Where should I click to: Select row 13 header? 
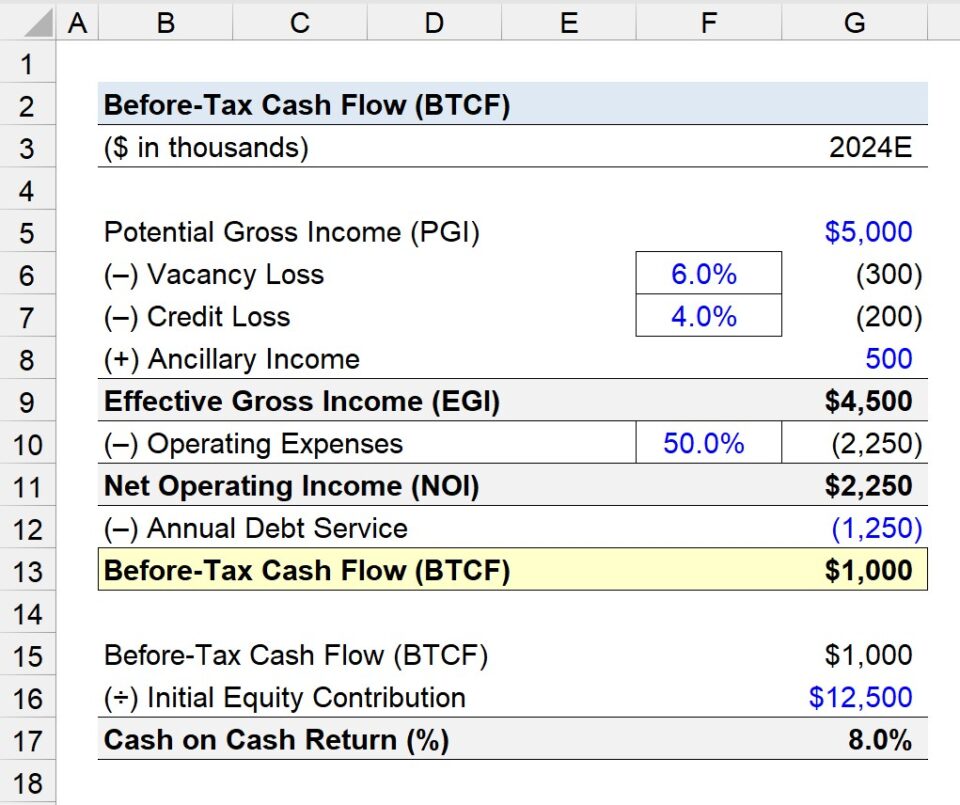[x=27, y=570]
